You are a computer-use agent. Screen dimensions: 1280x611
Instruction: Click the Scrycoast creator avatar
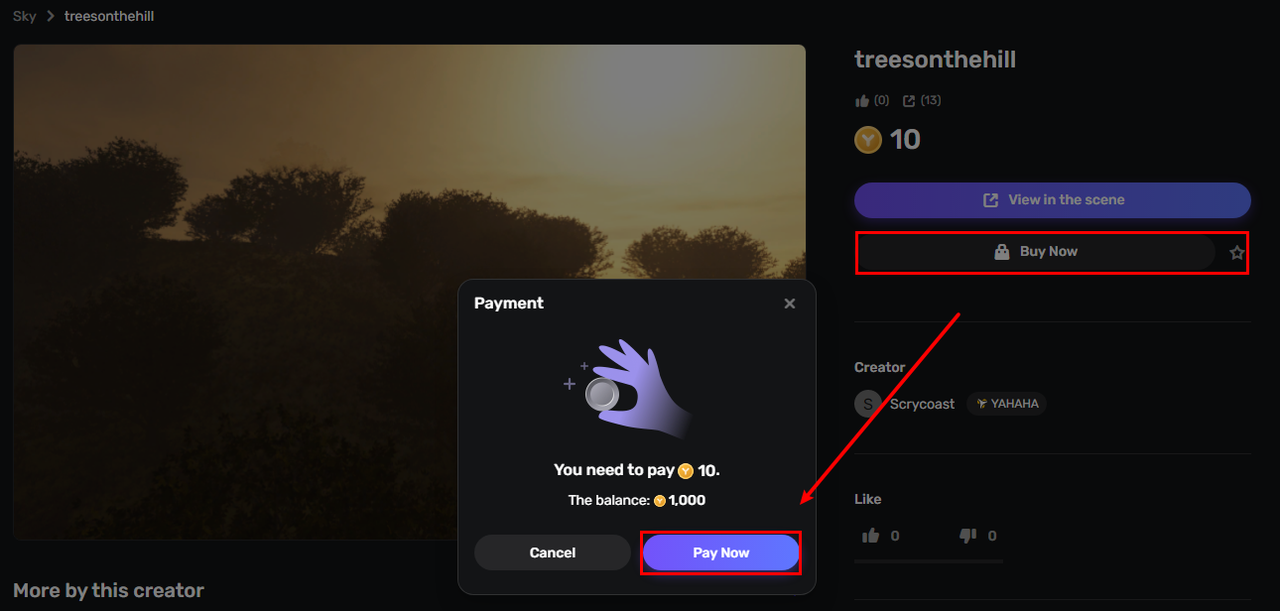tap(868, 404)
